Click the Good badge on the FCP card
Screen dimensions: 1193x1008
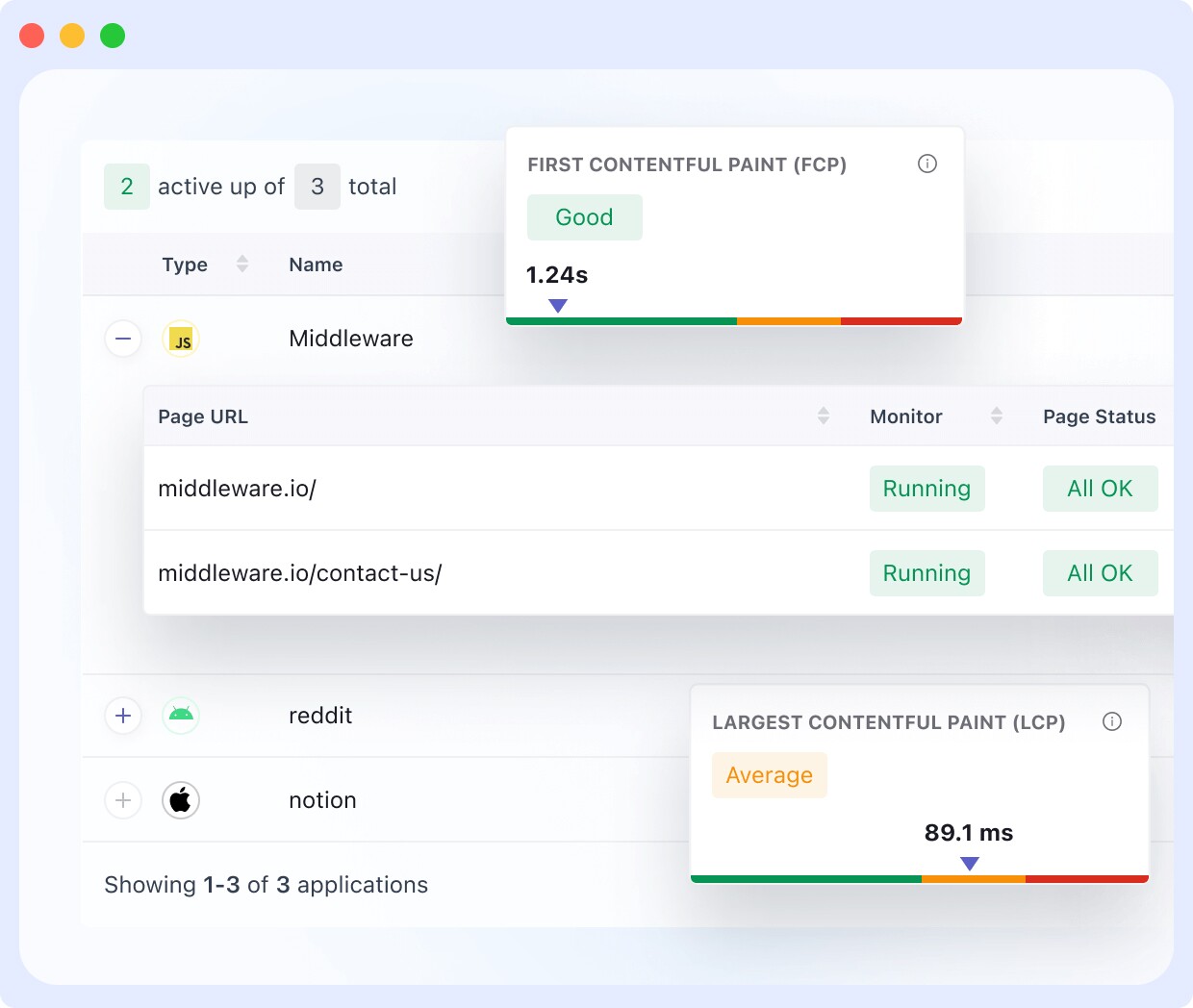[584, 217]
